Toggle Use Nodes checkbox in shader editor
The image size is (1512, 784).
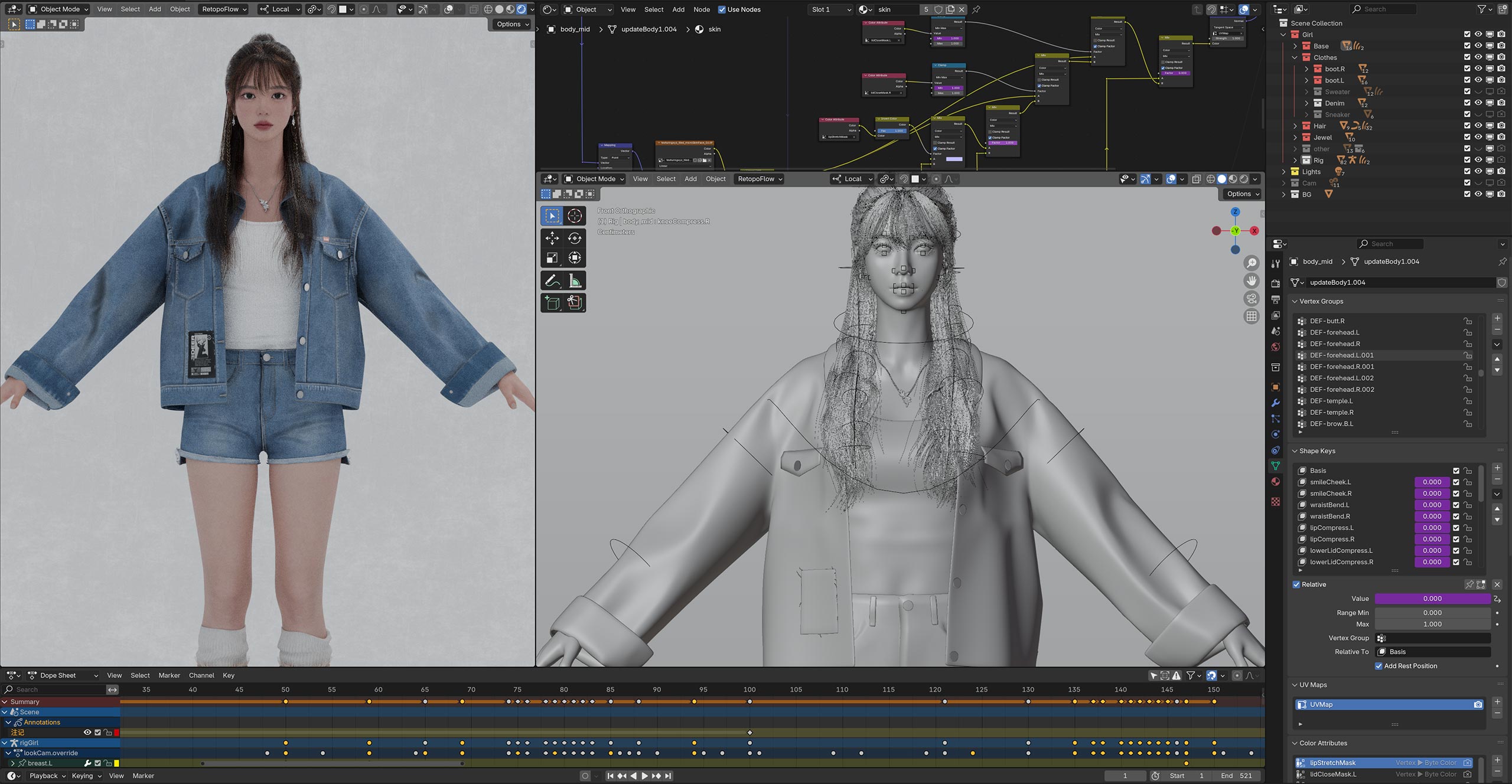(x=721, y=9)
